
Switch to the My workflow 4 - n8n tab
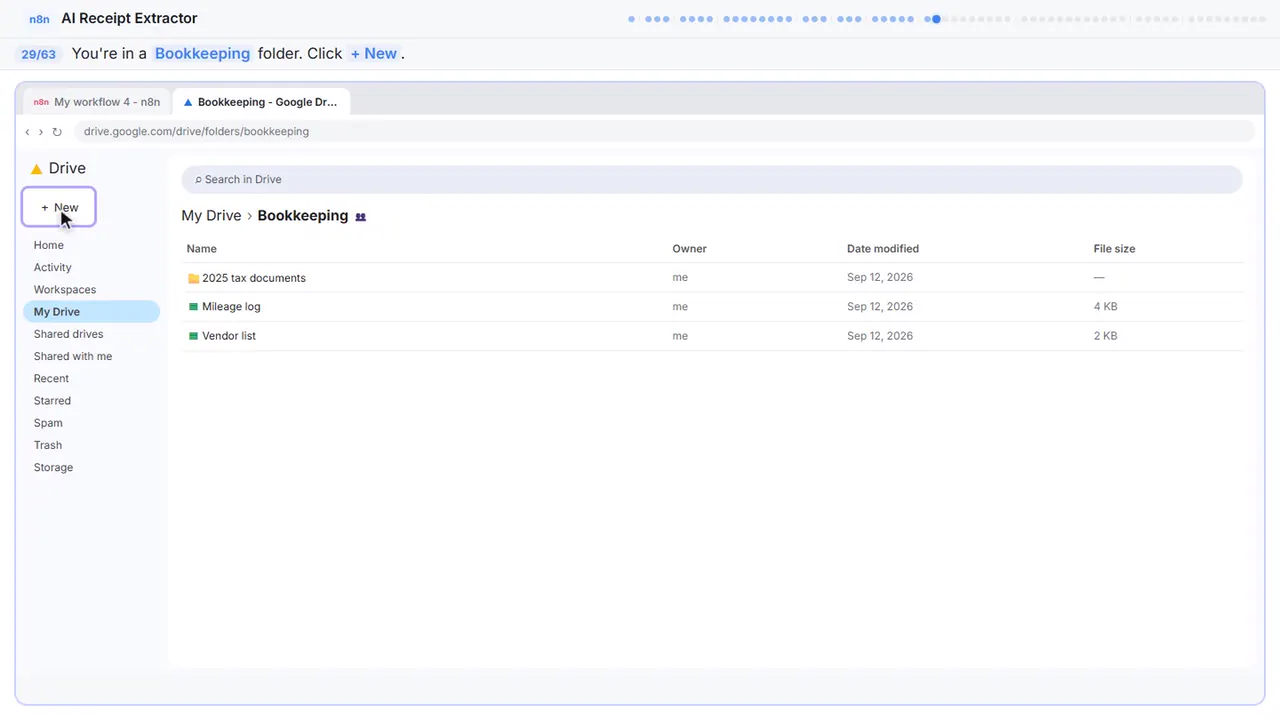tap(97, 102)
